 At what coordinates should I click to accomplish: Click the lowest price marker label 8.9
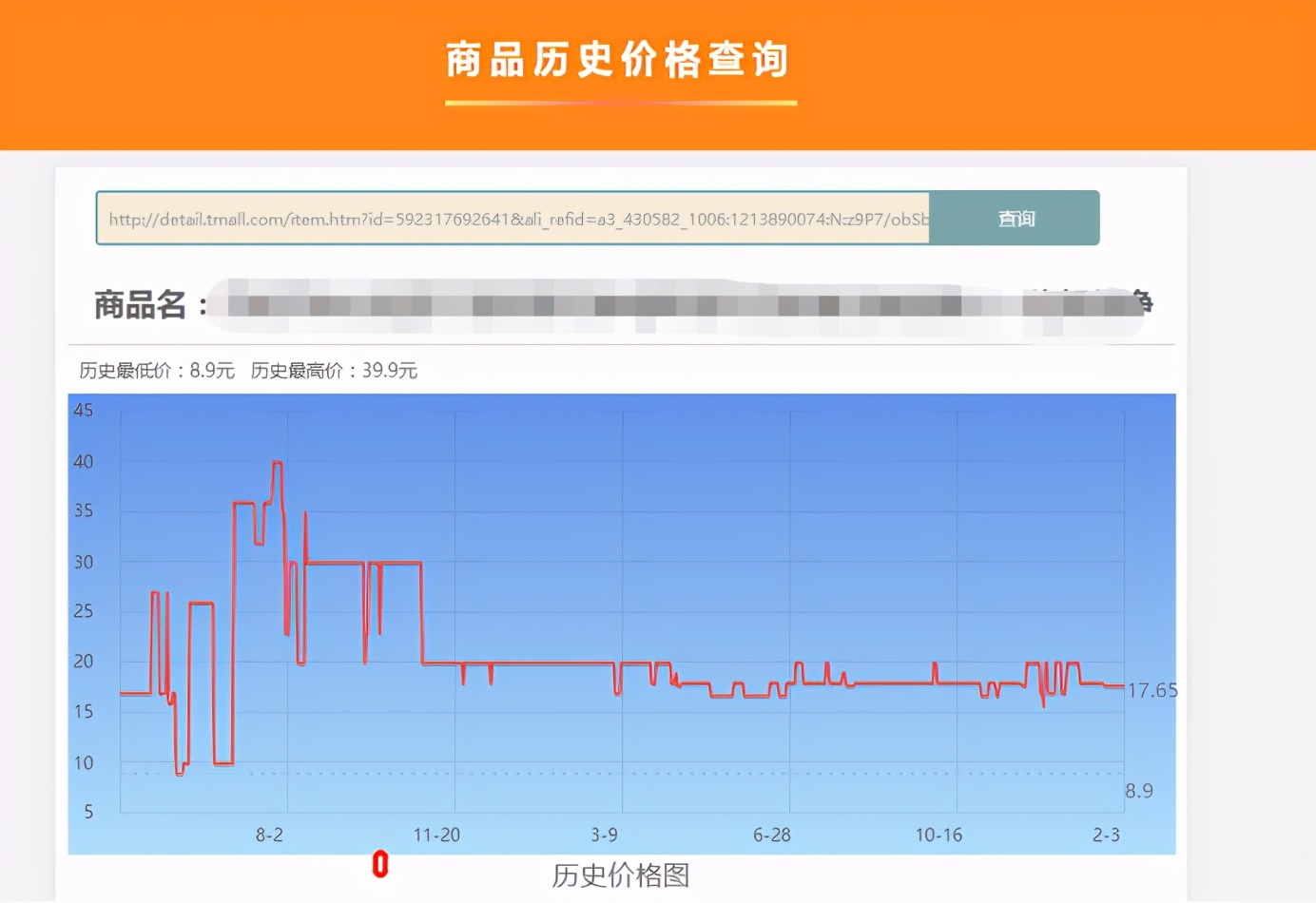pyautogui.click(x=1139, y=791)
